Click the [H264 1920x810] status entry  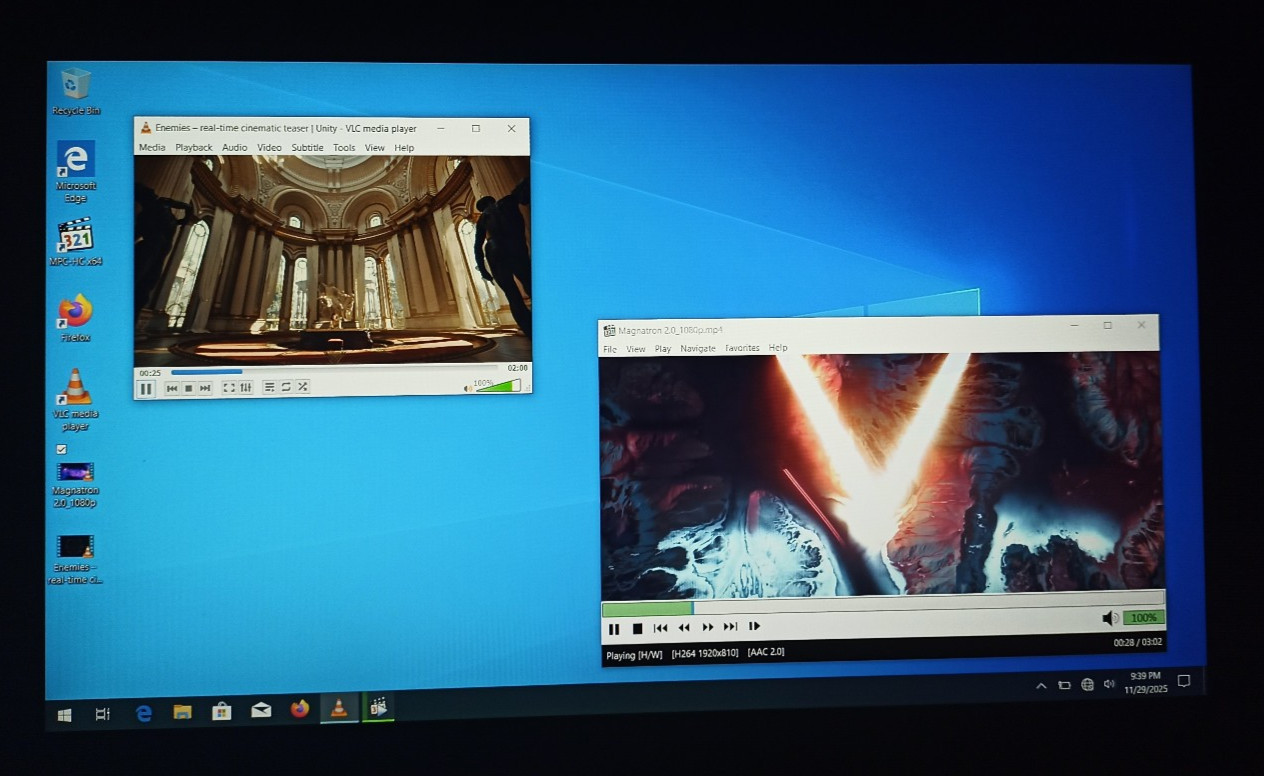coord(705,653)
